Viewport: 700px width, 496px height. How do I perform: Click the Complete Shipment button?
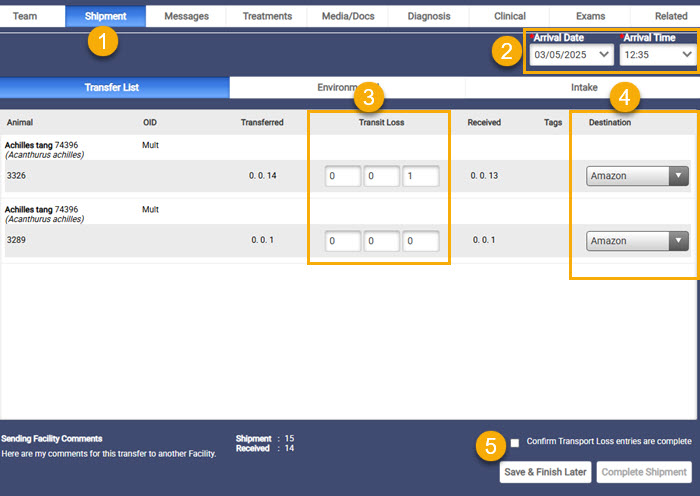click(x=644, y=472)
